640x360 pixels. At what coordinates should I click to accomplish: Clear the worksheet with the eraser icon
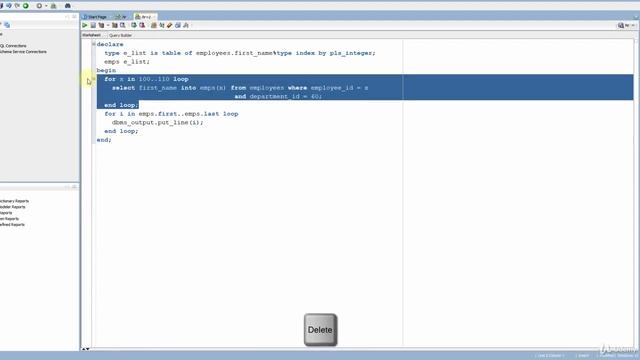point(170,25)
